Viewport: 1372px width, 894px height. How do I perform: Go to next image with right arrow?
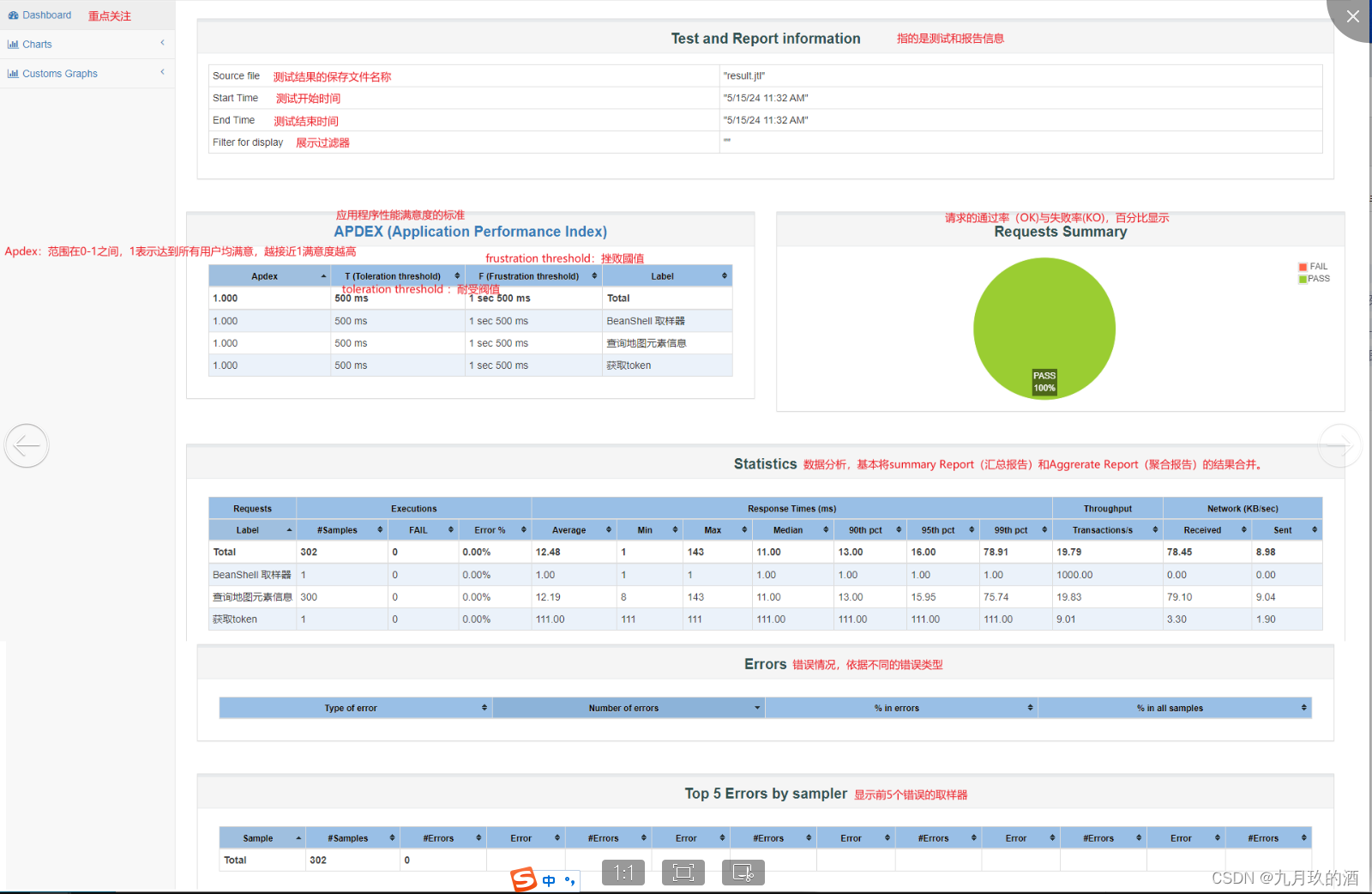(1339, 445)
